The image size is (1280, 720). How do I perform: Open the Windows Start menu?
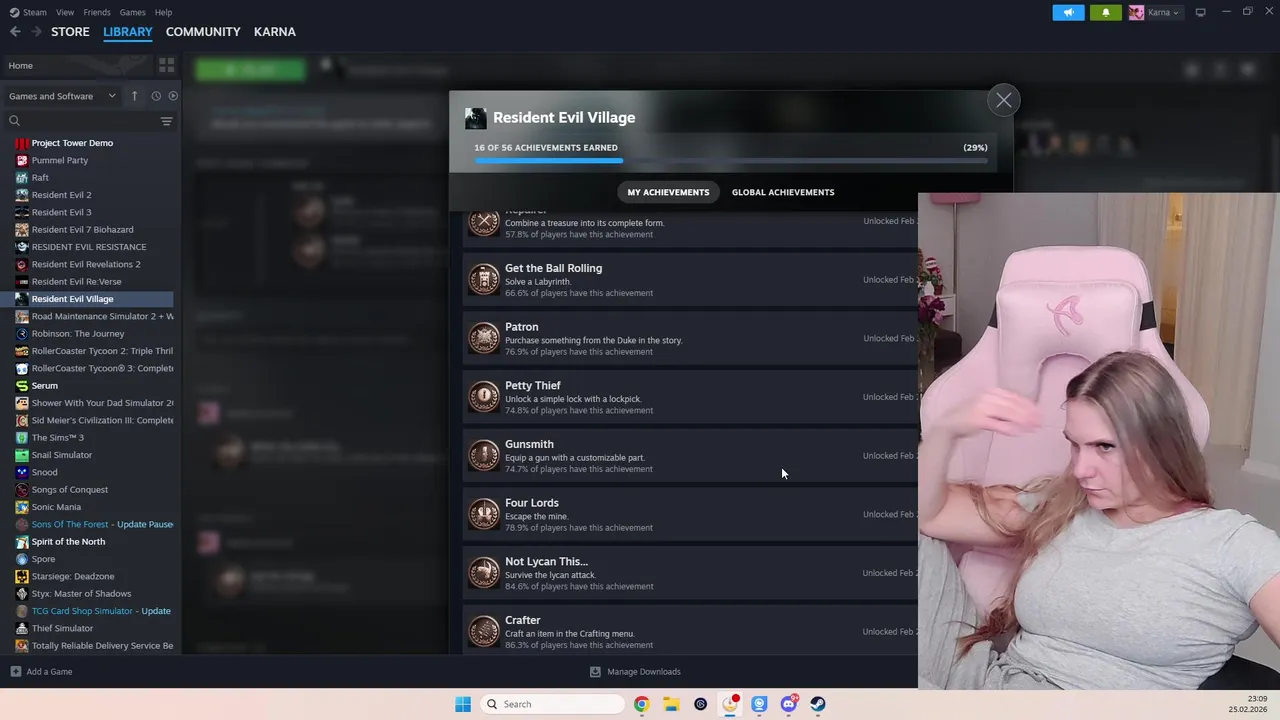point(463,704)
